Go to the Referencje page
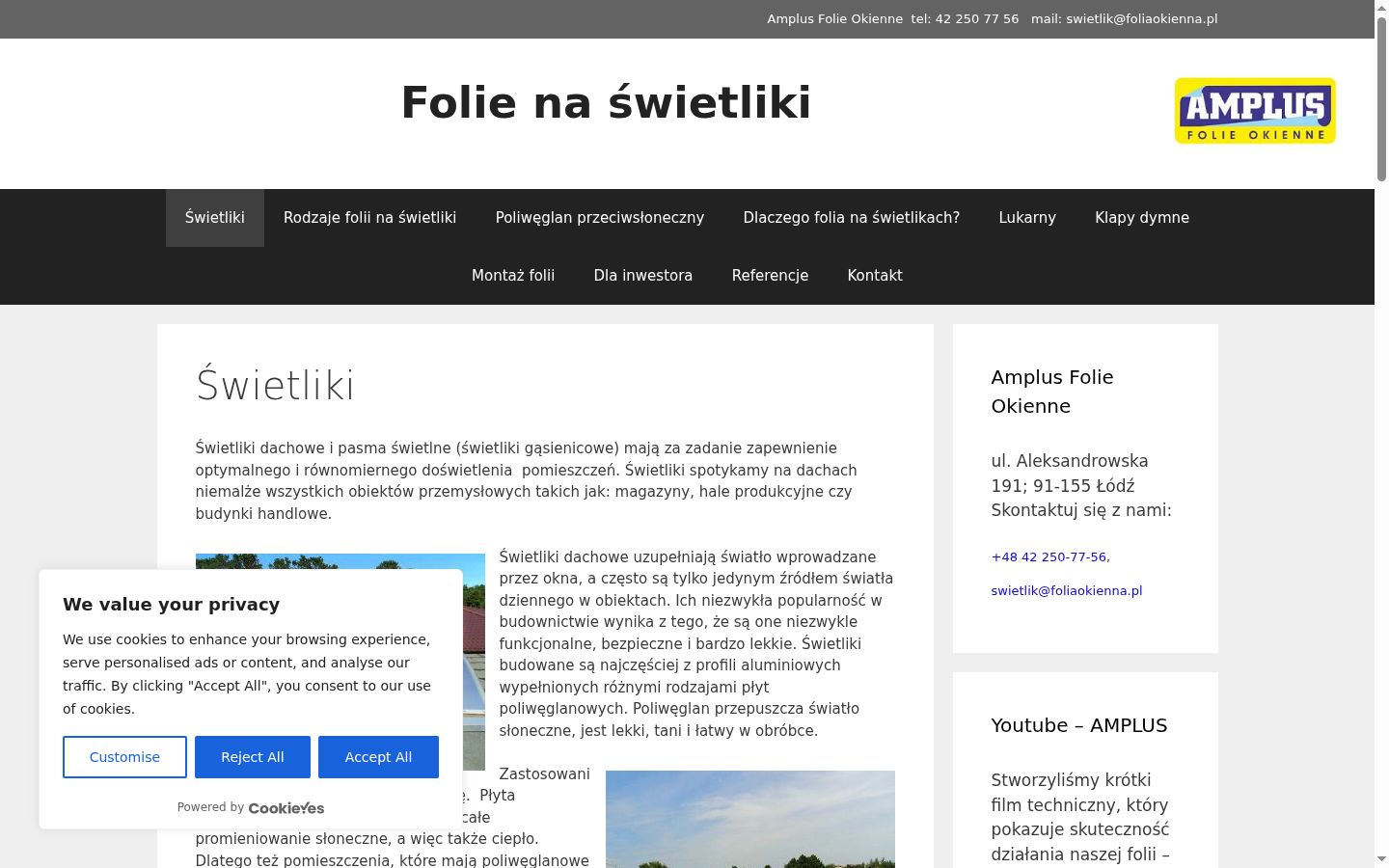The image size is (1389, 868). pyautogui.click(x=770, y=276)
